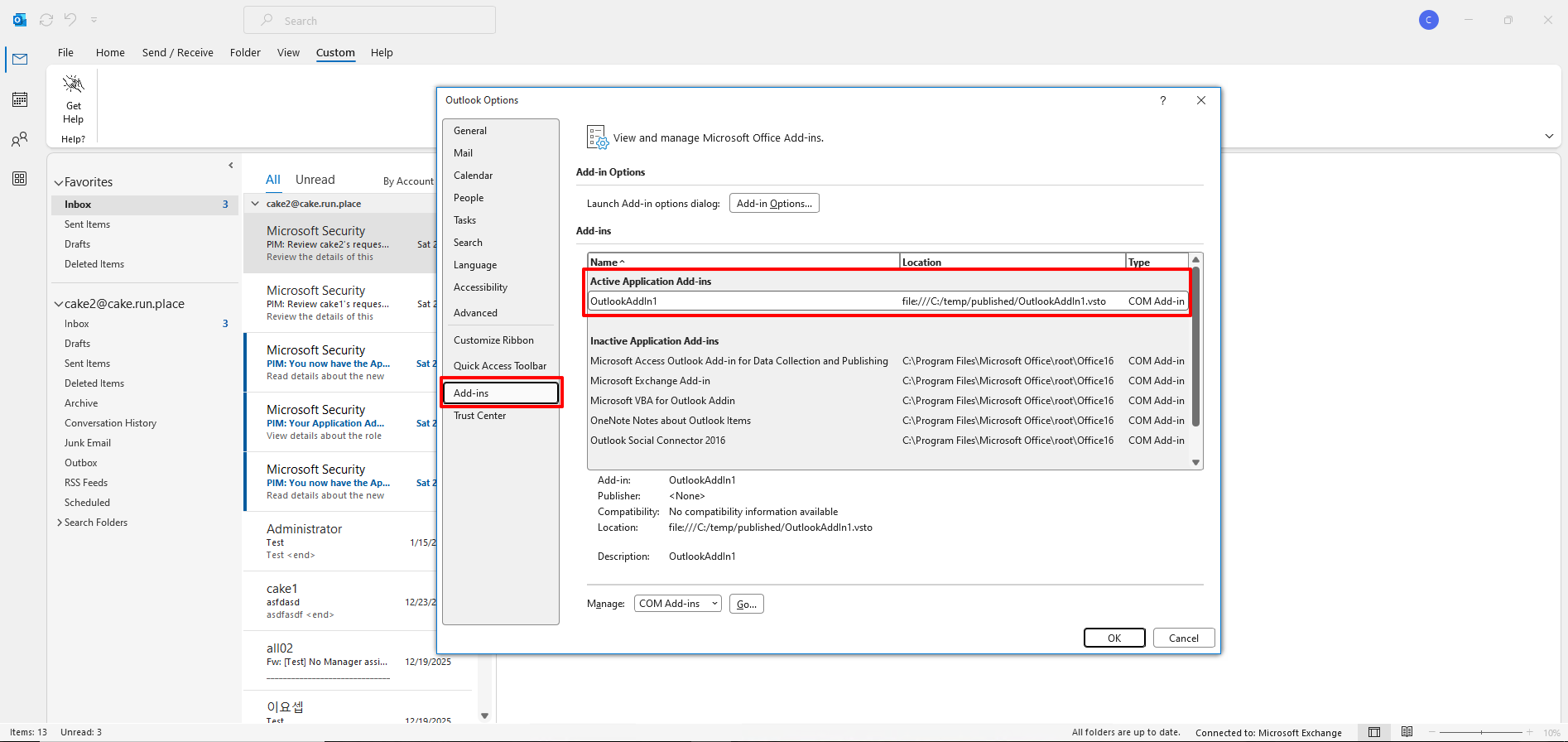Select the Custom ribbon tab
Screen dimensions: 1568x742
(335, 52)
